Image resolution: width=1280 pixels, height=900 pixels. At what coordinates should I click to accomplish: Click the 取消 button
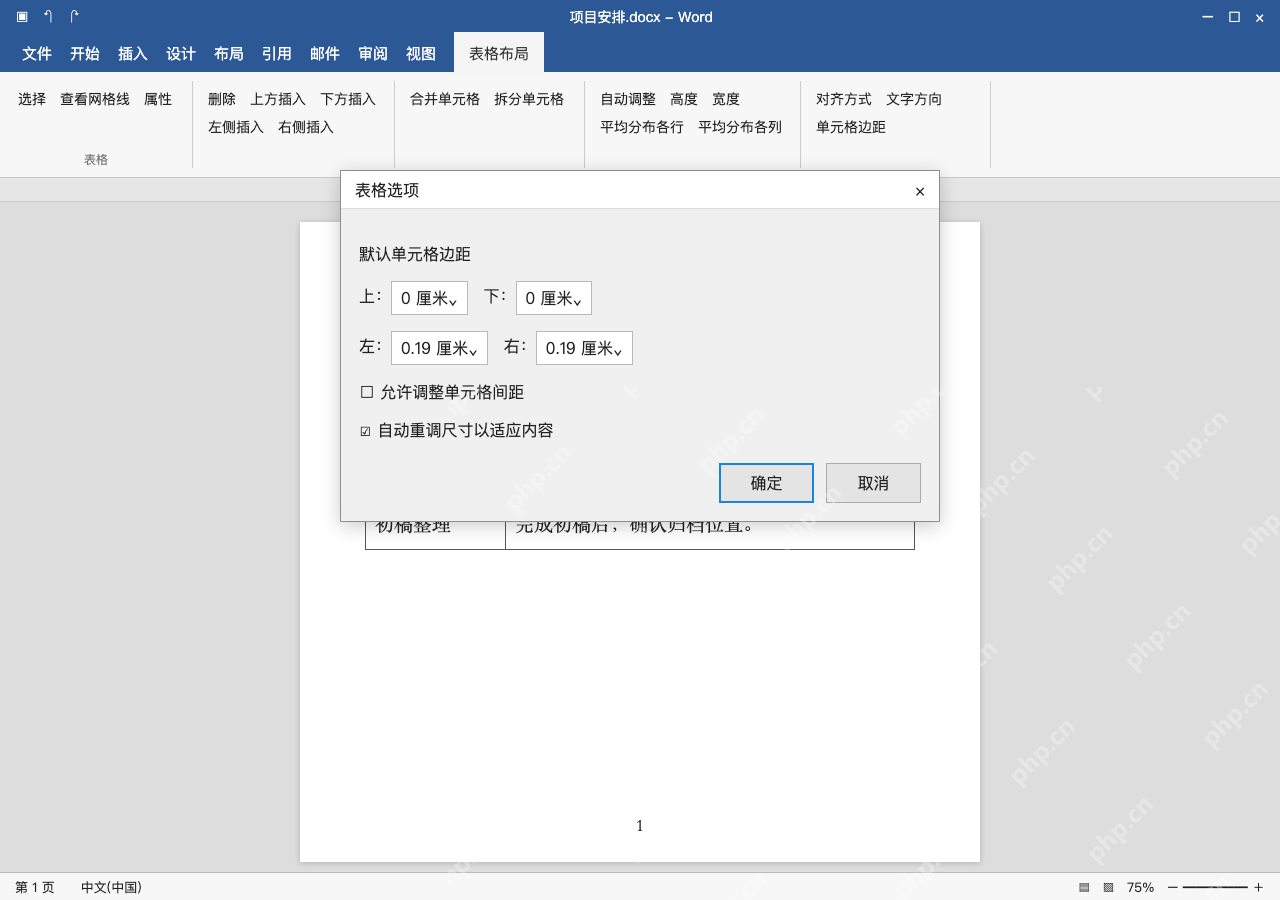(x=873, y=483)
